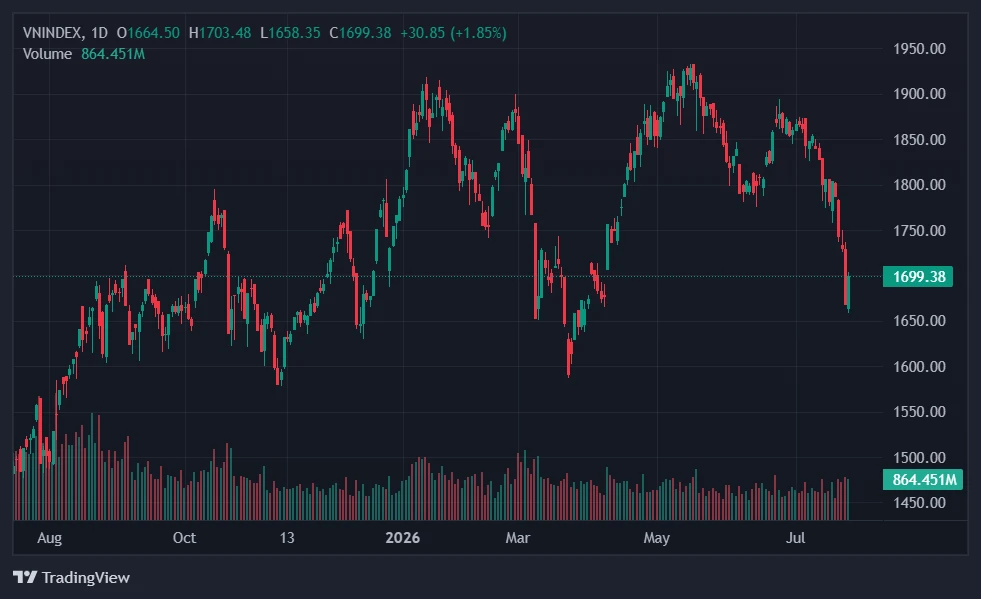Click the 1500.00 price scale label
The width and height of the screenshot is (981, 599).
point(919,458)
